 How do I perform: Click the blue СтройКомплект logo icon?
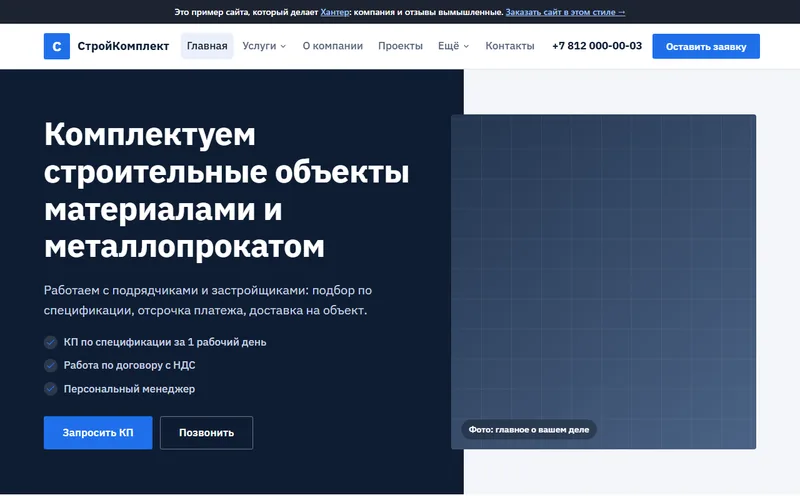pyautogui.click(x=57, y=46)
